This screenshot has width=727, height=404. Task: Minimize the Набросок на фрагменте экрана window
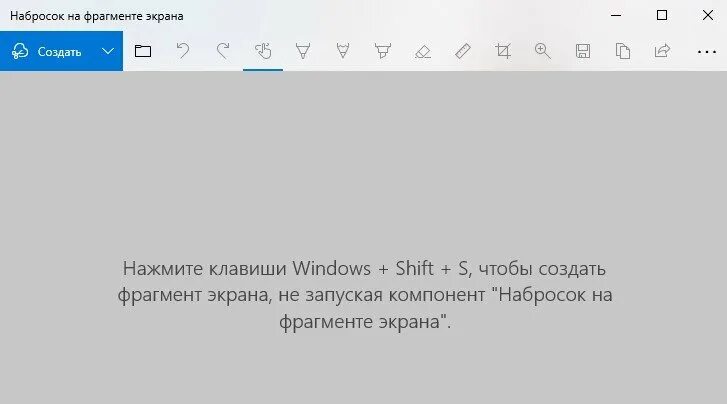(x=616, y=15)
